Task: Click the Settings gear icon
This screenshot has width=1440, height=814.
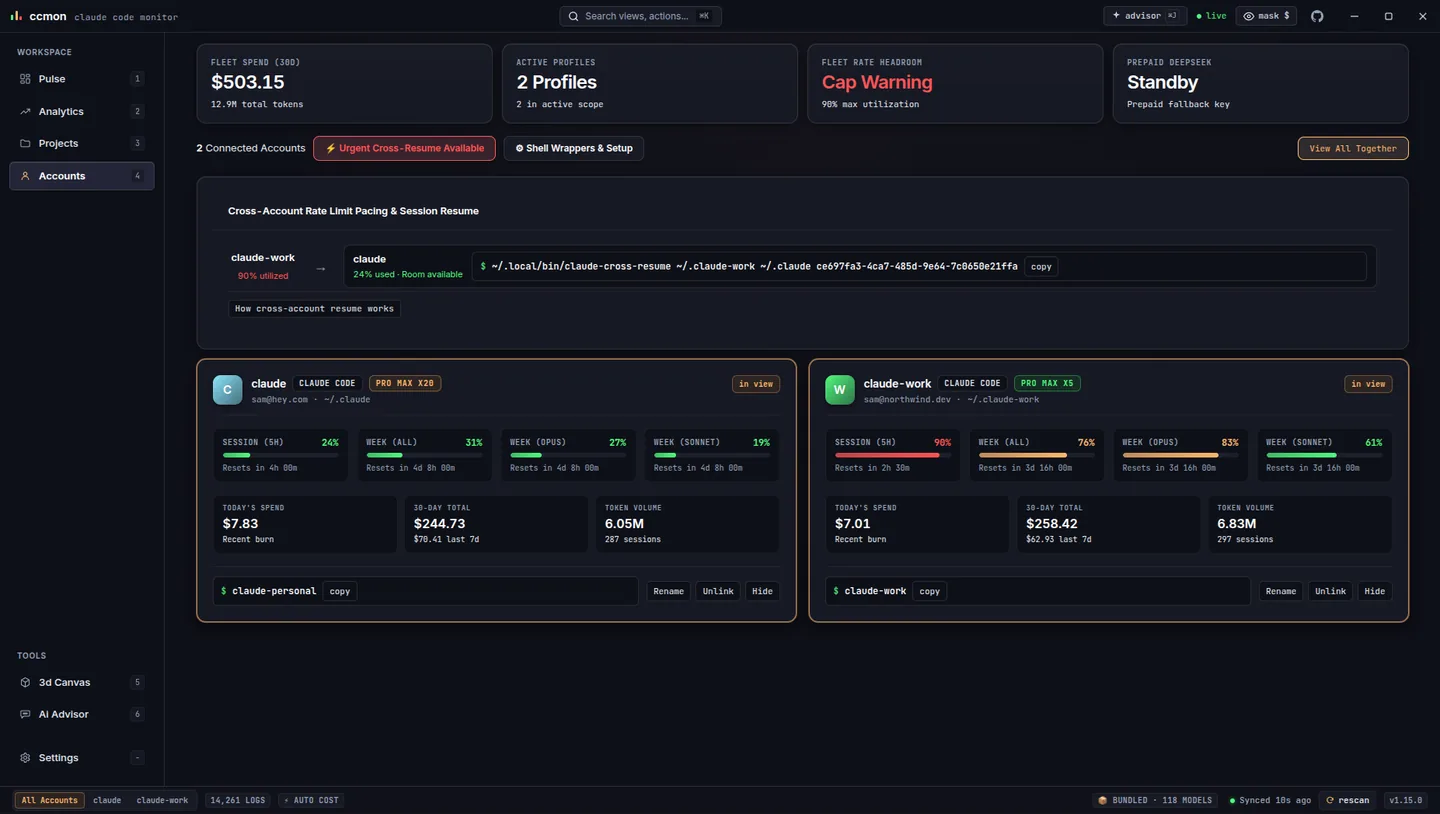Action: tap(25, 758)
